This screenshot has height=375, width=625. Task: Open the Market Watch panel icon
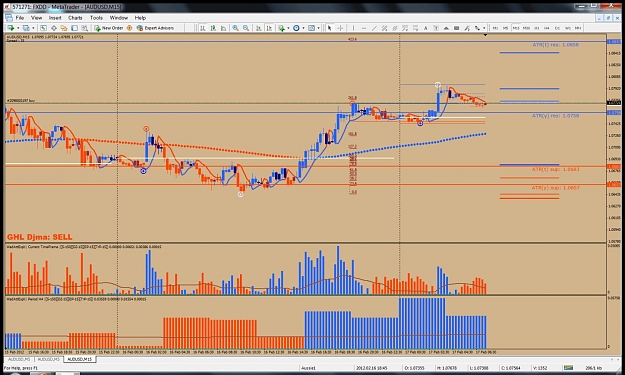point(43,28)
